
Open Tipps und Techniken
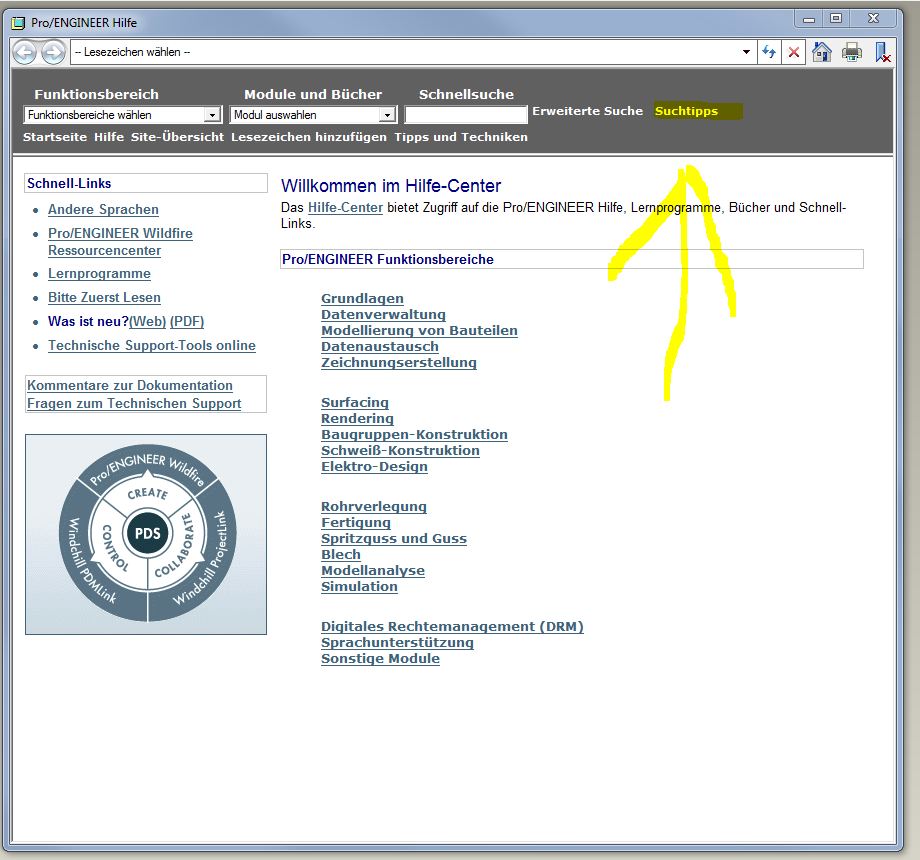(x=461, y=137)
